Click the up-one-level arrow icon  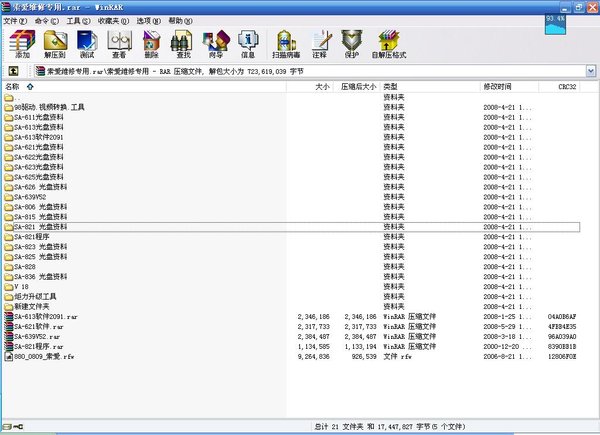coord(13,71)
